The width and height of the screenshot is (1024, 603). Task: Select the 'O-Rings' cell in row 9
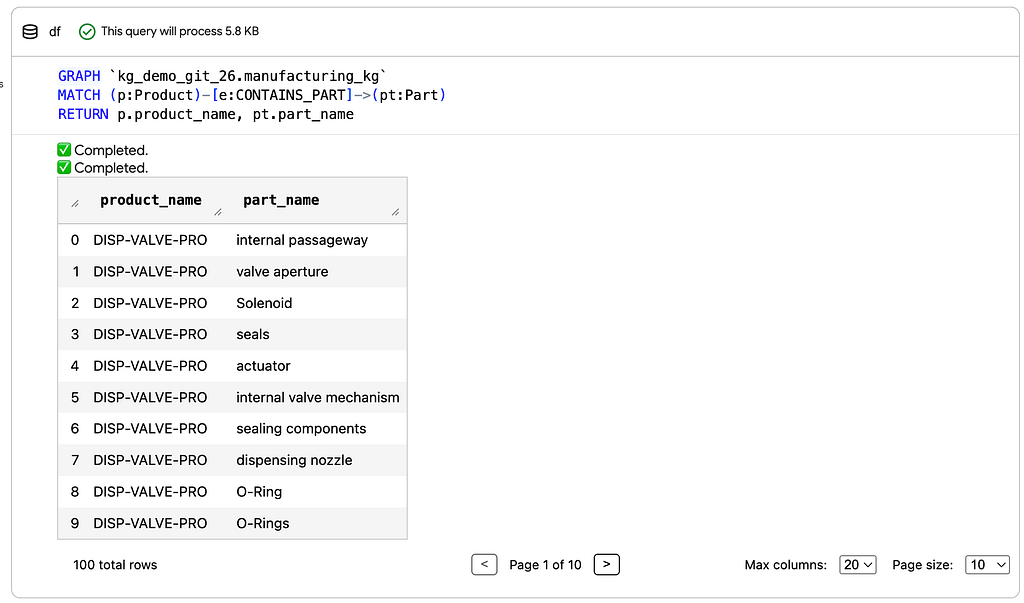pos(263,523)
